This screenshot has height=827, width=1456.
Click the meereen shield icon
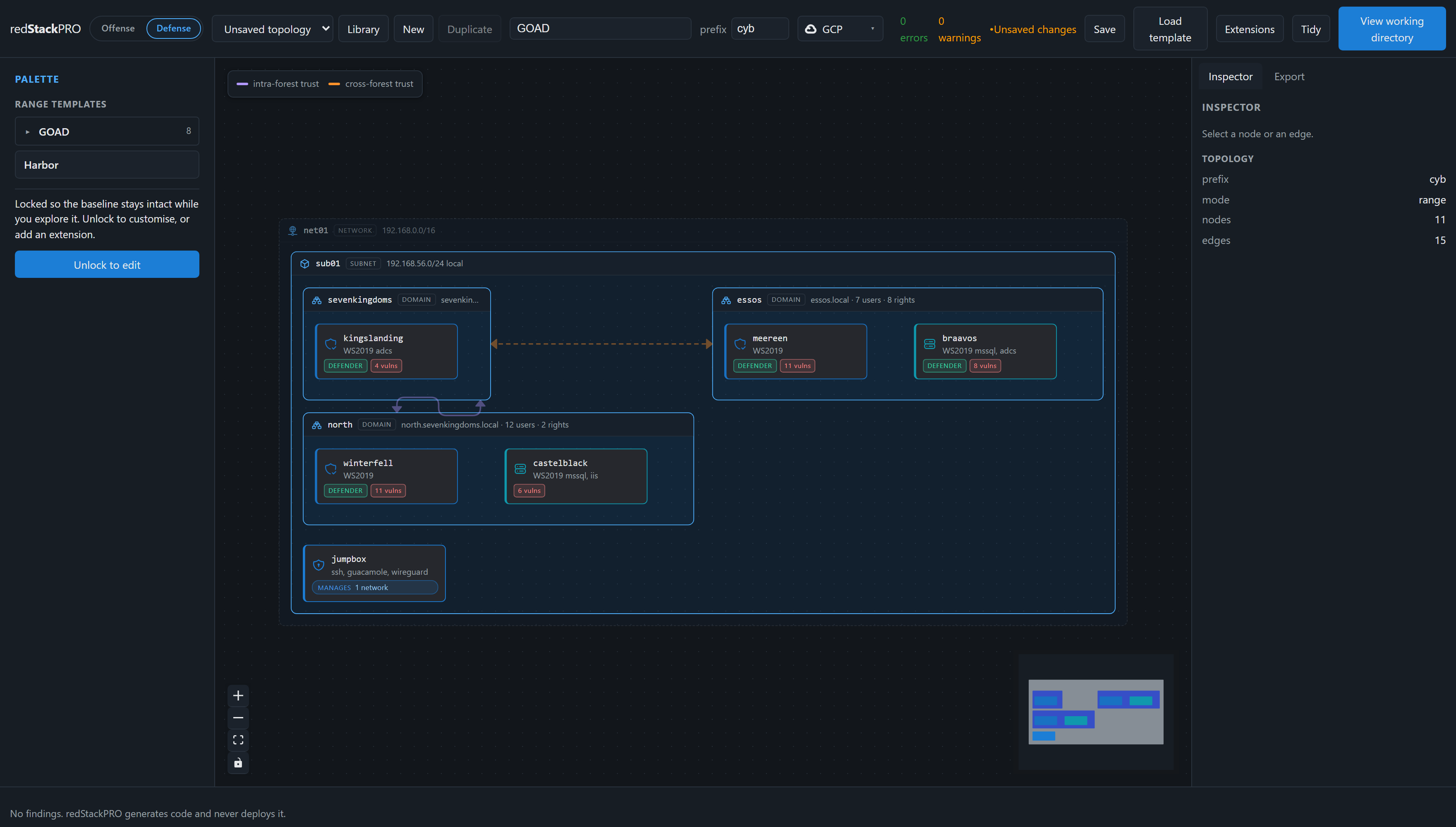(740, 344)
